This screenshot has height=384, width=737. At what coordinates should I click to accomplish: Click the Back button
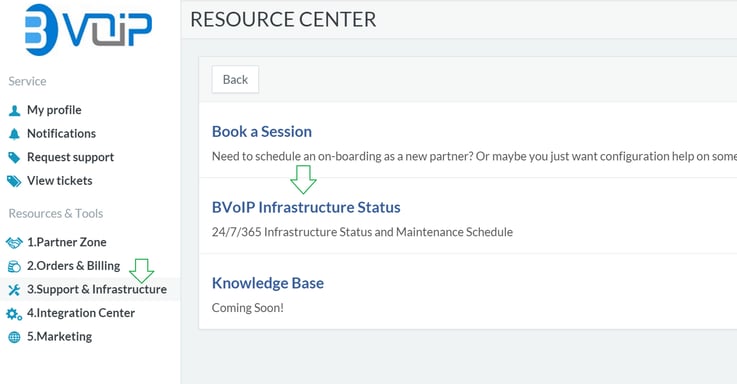pos(235,79)
